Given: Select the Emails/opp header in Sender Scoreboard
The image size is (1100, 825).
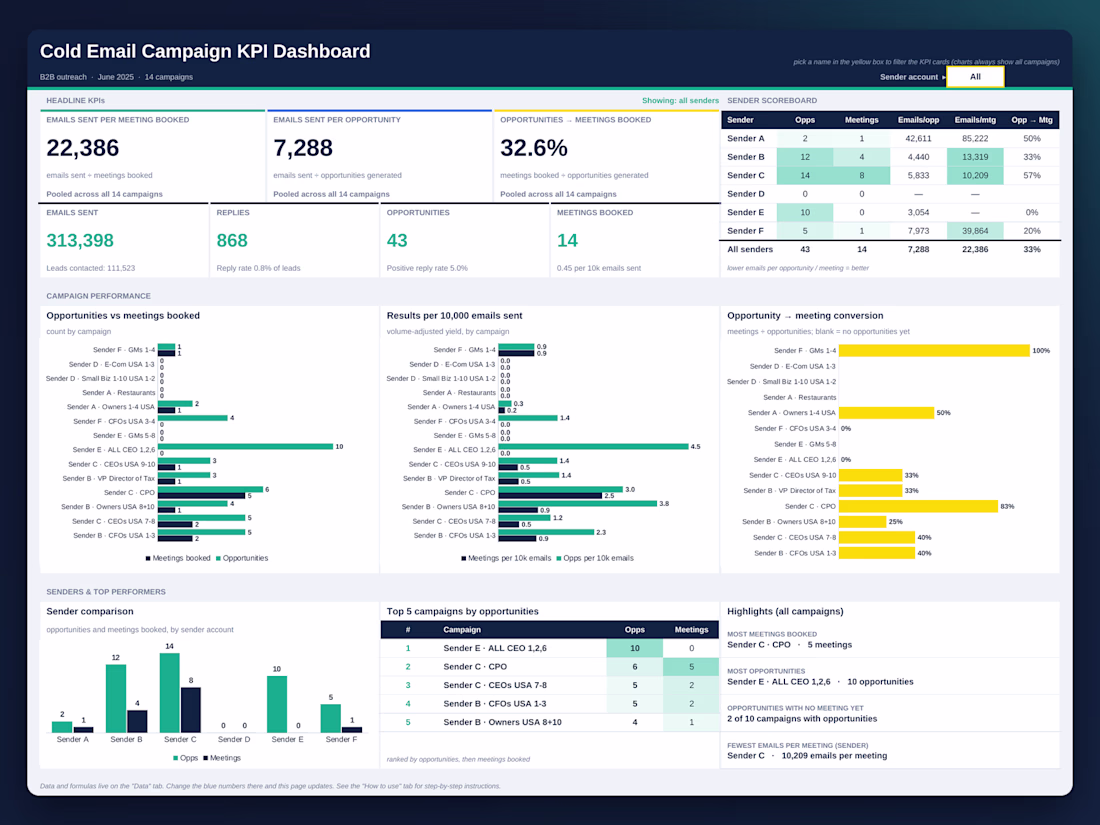Looking at the screenshot, I should pyautogui.click(x=918, y=120).
